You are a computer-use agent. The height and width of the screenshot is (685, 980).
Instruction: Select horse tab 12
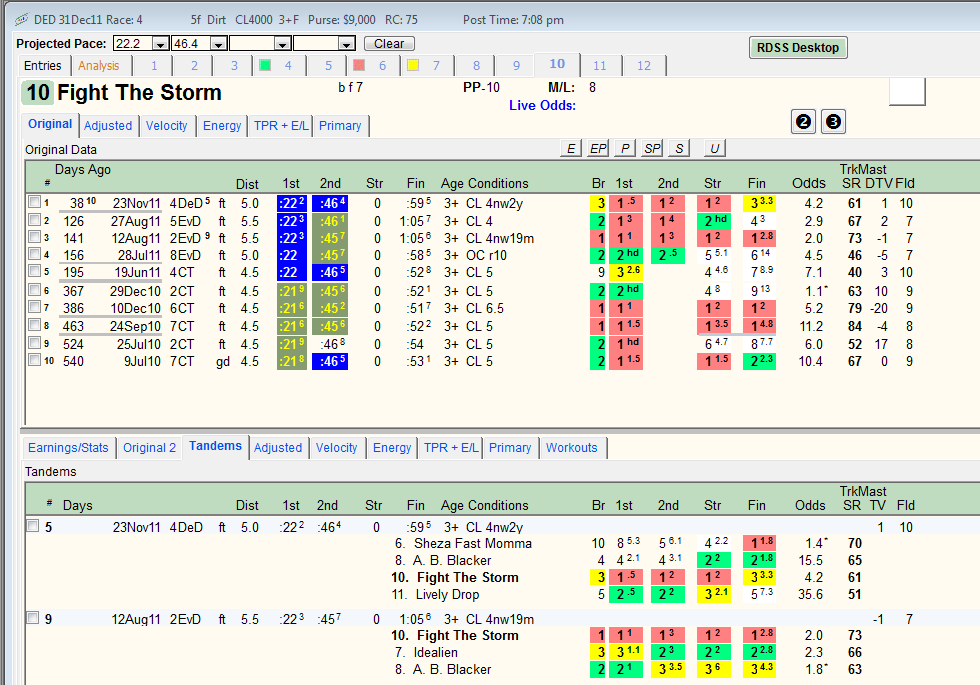coord(644,66)
